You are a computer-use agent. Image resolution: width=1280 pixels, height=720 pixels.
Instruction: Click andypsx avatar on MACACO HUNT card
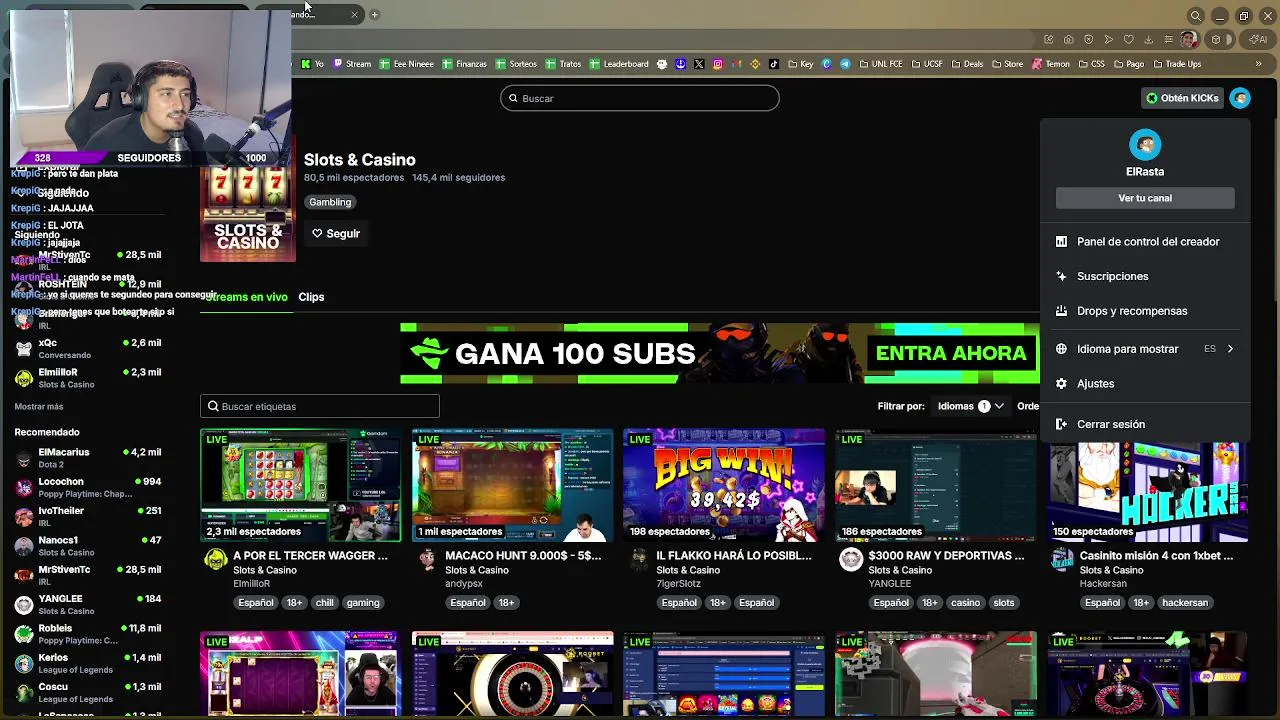pyautogui.click(x=427, y=560)
